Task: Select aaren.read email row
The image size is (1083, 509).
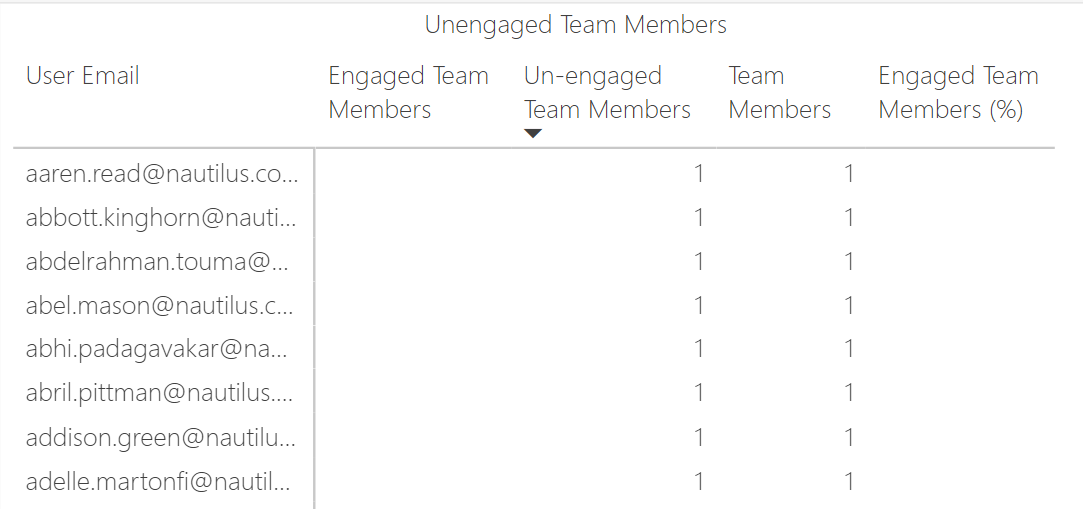Action: coord(162,174)
